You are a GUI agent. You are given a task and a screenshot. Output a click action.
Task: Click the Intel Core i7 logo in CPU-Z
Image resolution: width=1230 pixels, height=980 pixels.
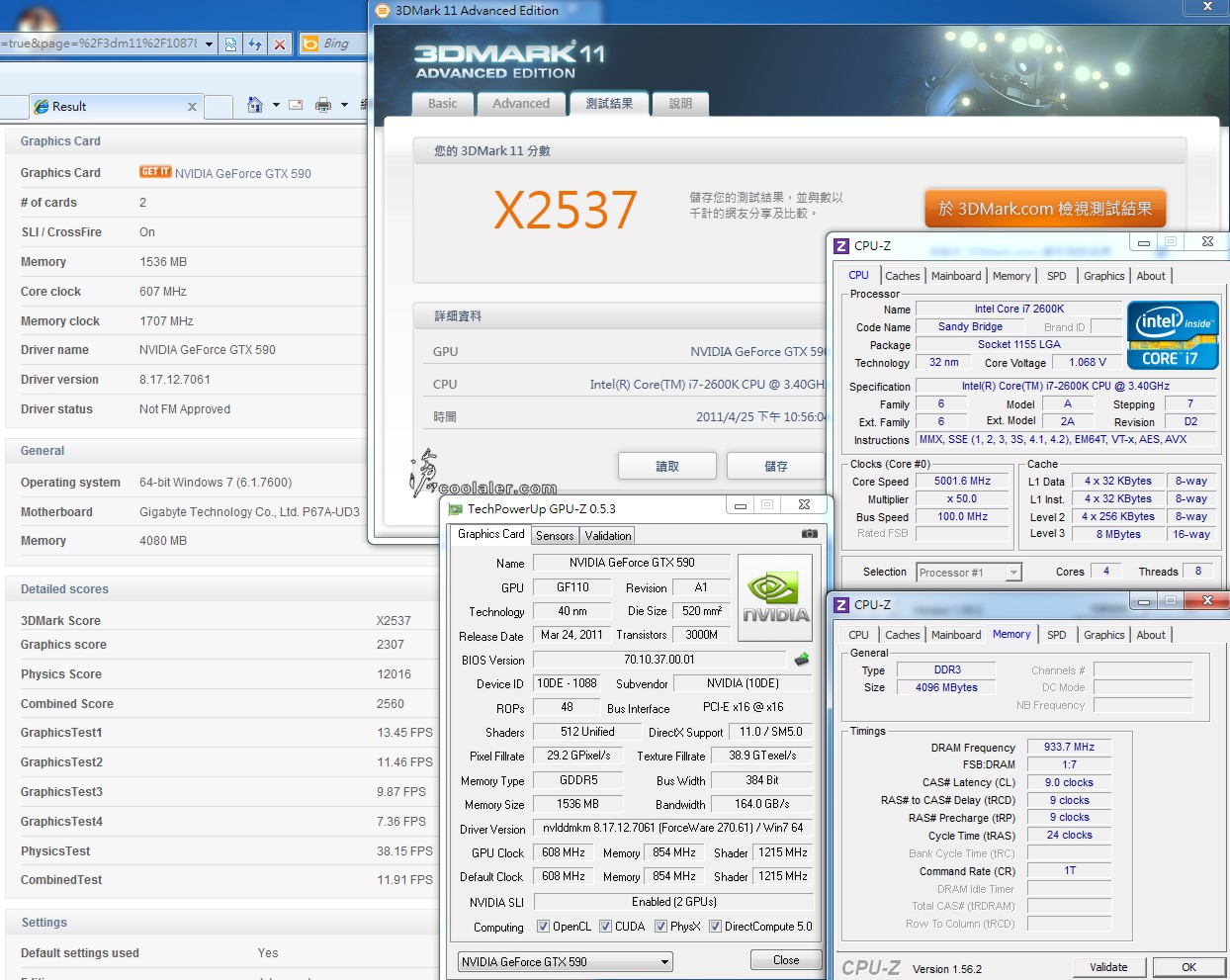tap(1173, 336)
